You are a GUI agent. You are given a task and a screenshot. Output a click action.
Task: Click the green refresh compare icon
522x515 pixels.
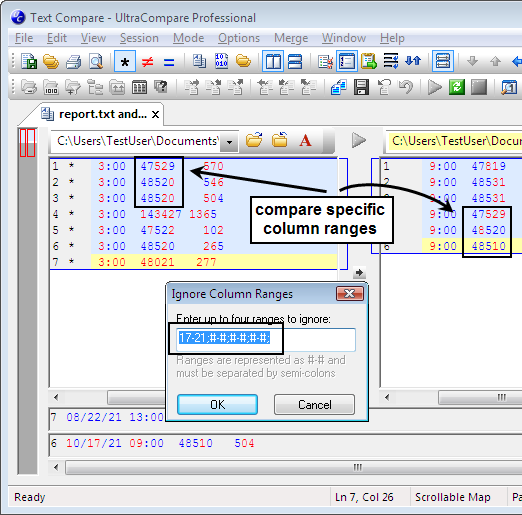click(x=457, y=87)
